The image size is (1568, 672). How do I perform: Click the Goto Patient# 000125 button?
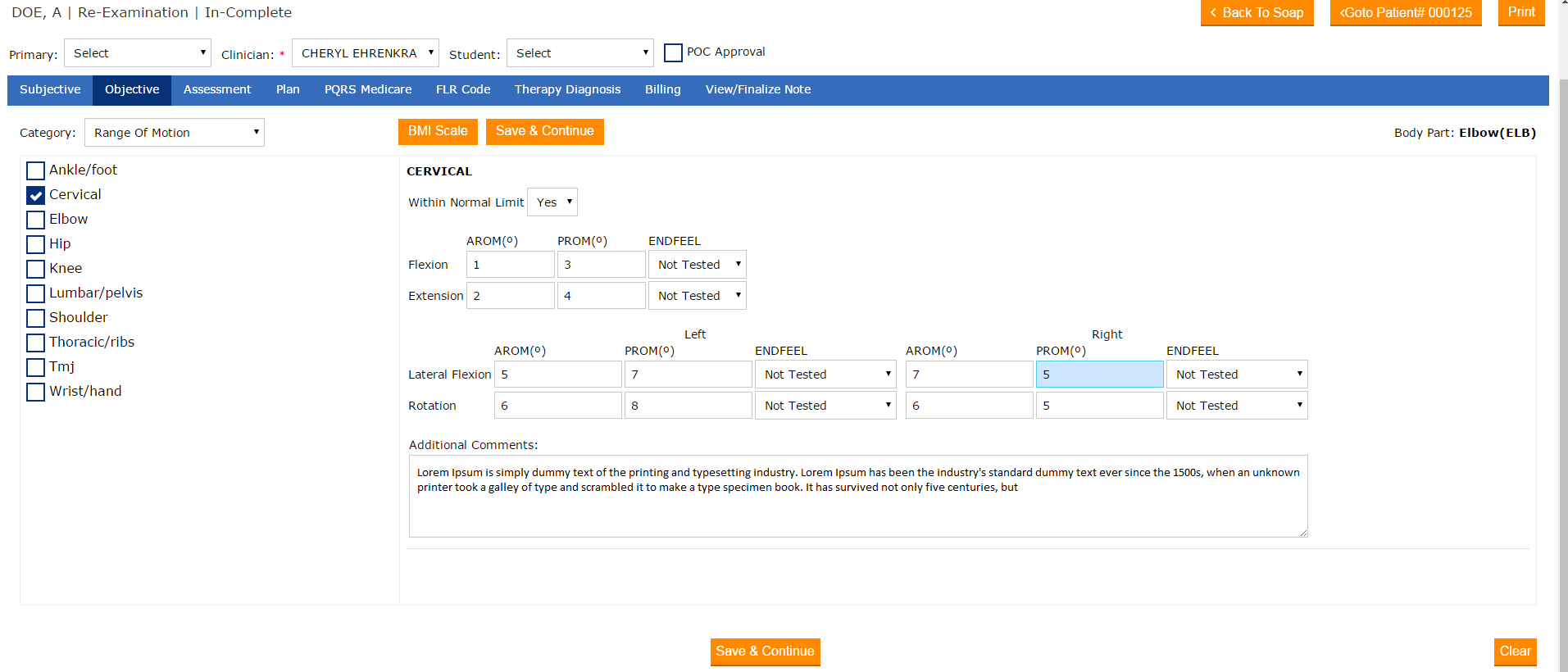tap(1405, 13)
